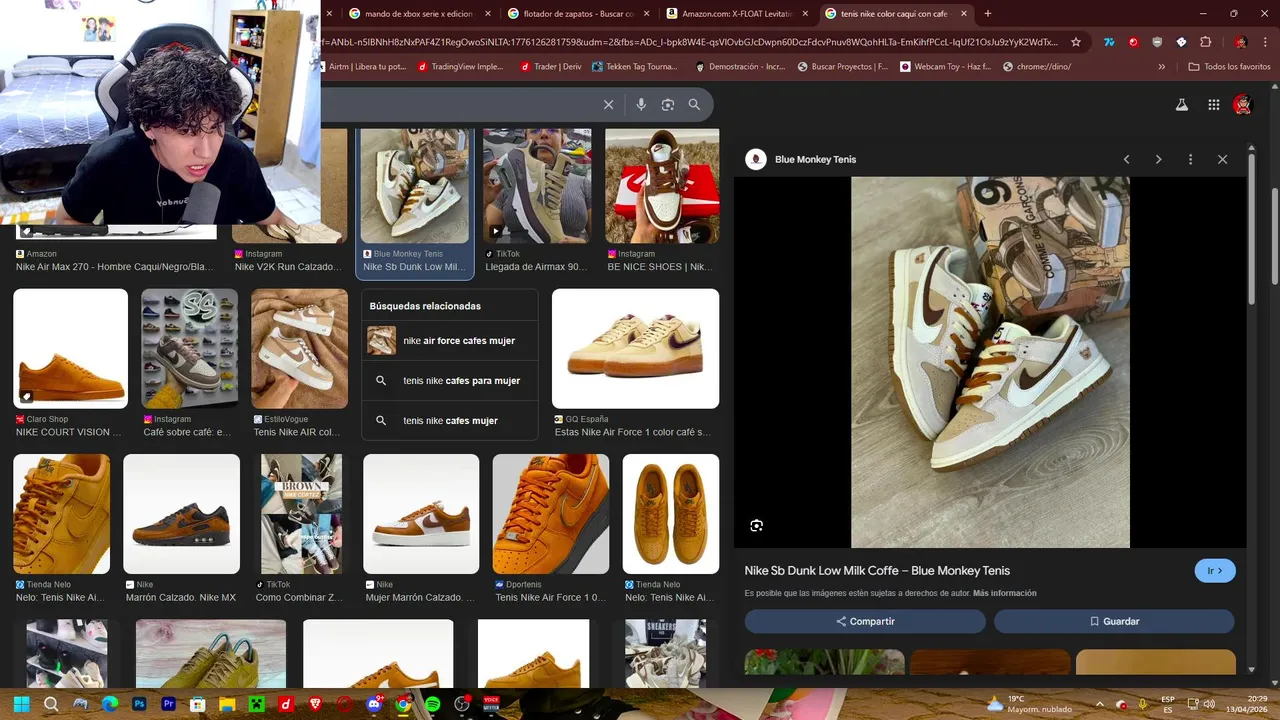Show hidden system tray icons
This screenshot has height=720, width=1280.
pyautogui.click(x=1099, y=704)
